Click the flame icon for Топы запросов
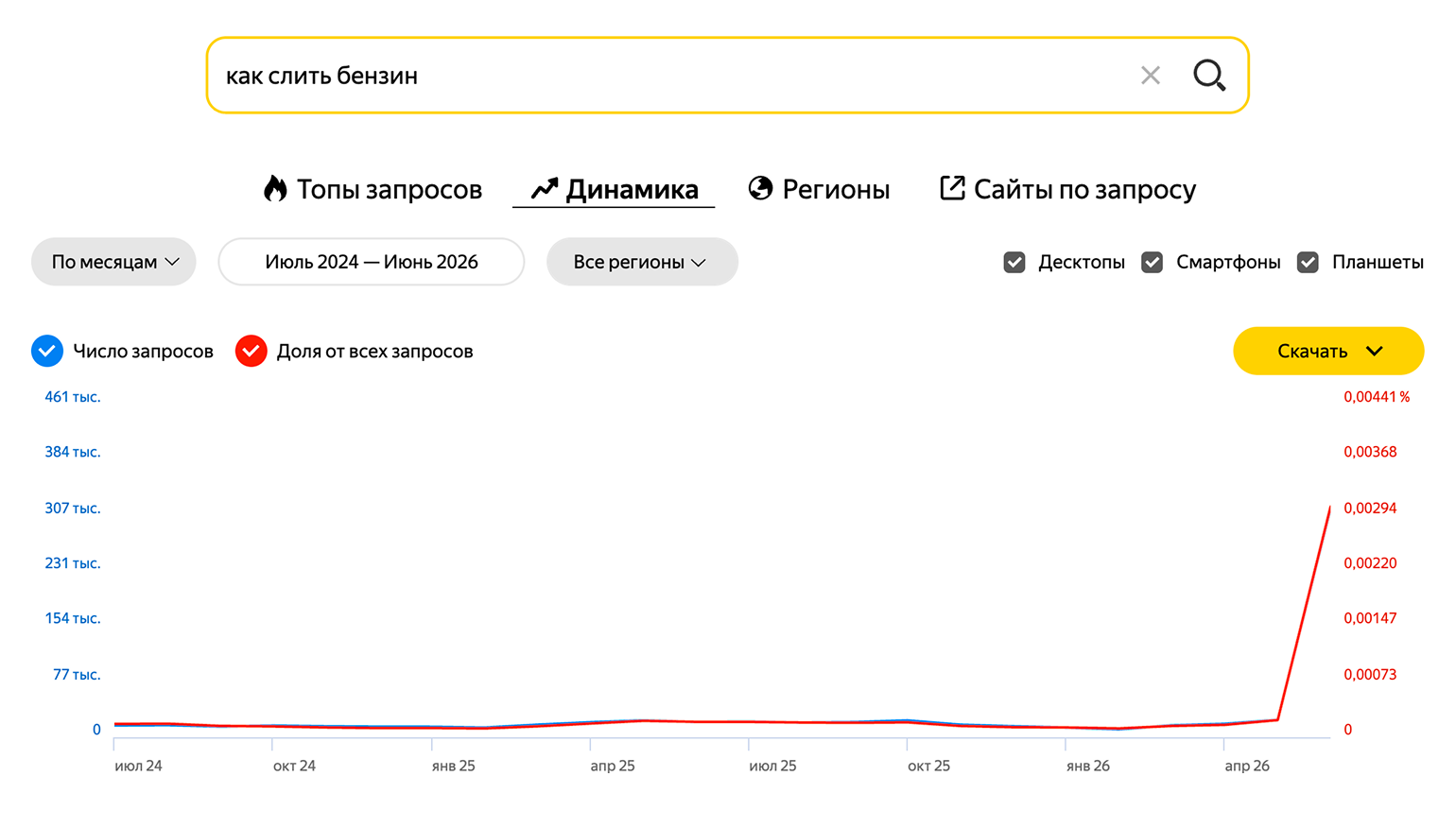The width and height of the screenshot is (1456, 828). click(x=275, y=189)
